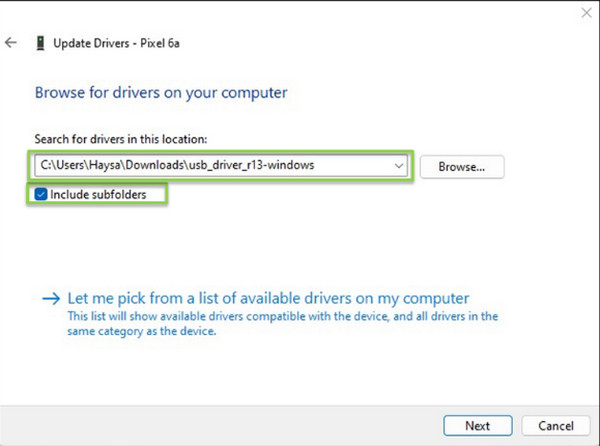
Task: Open Let me pick from available drivers link
Action: (267, 298)
